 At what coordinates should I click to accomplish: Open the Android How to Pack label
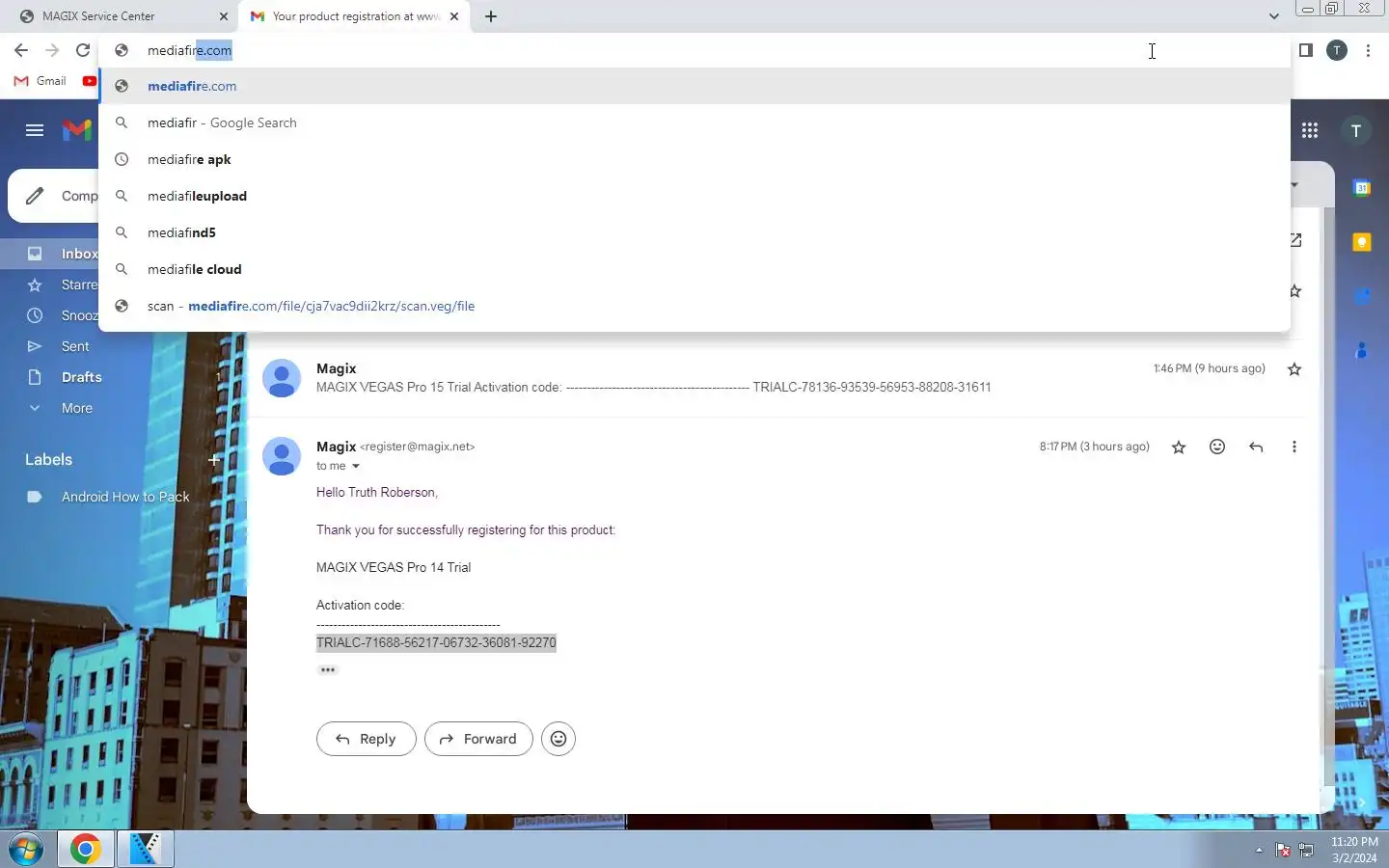pos(124,497)
